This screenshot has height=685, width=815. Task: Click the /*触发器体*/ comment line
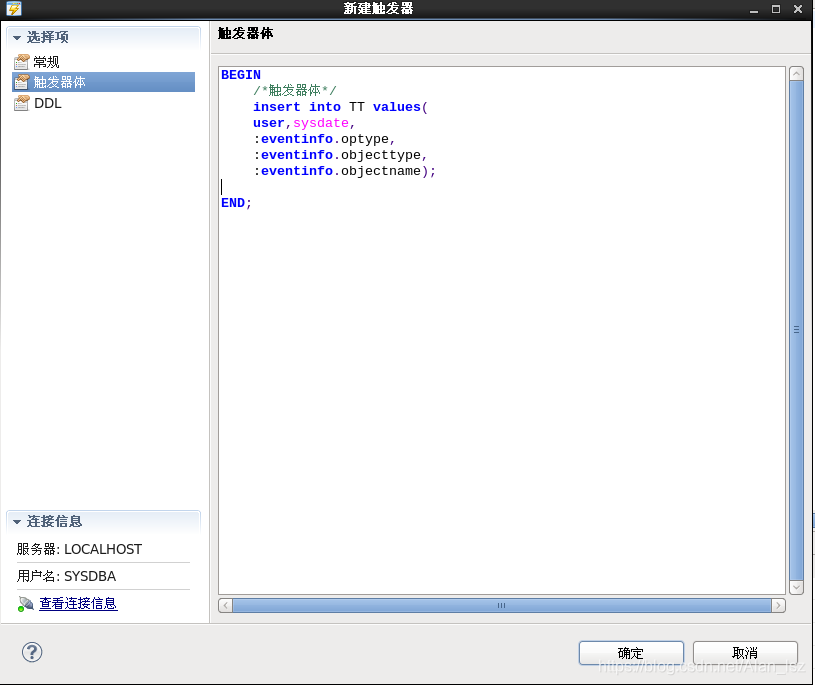point(295,90)
